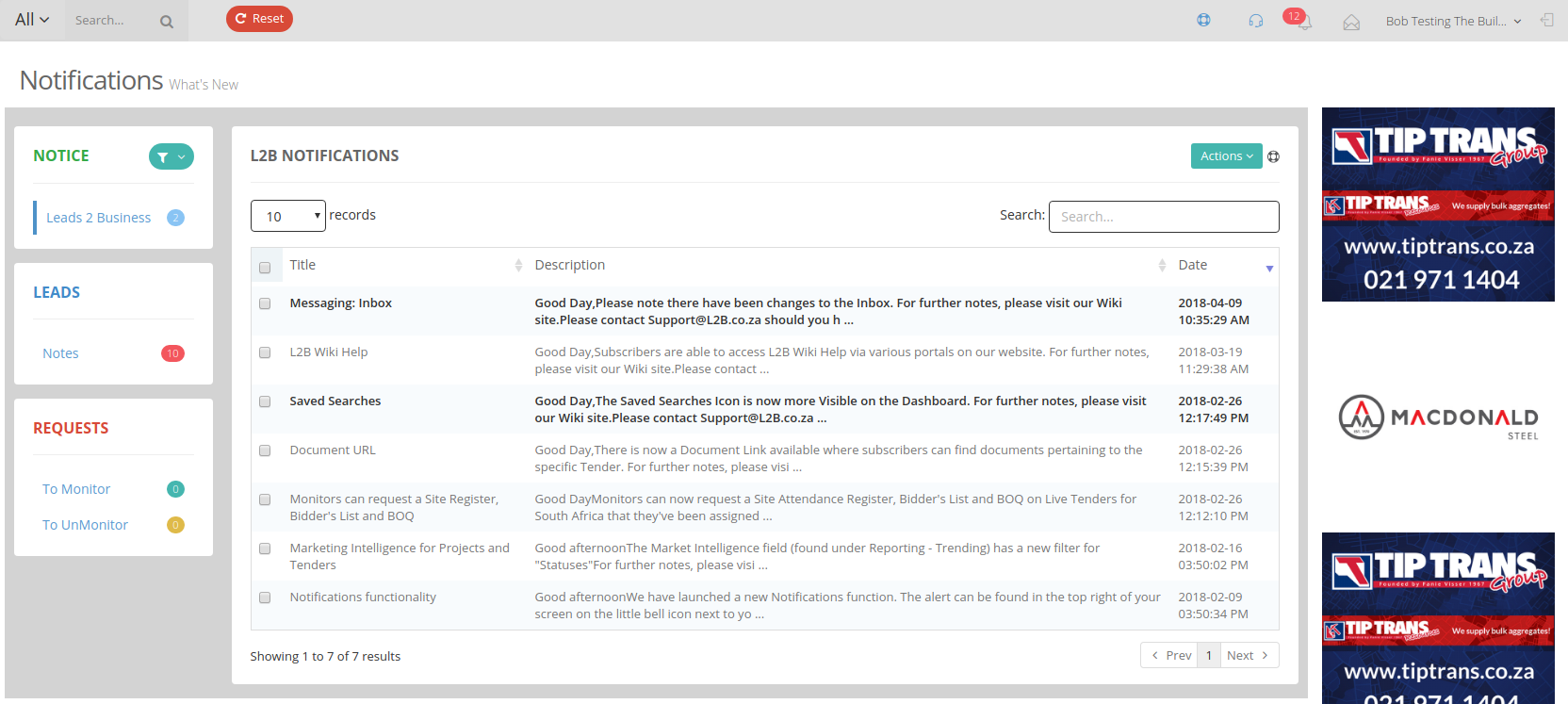Open the Document URL notification title

pyautogui.click(x=333, y=450)
